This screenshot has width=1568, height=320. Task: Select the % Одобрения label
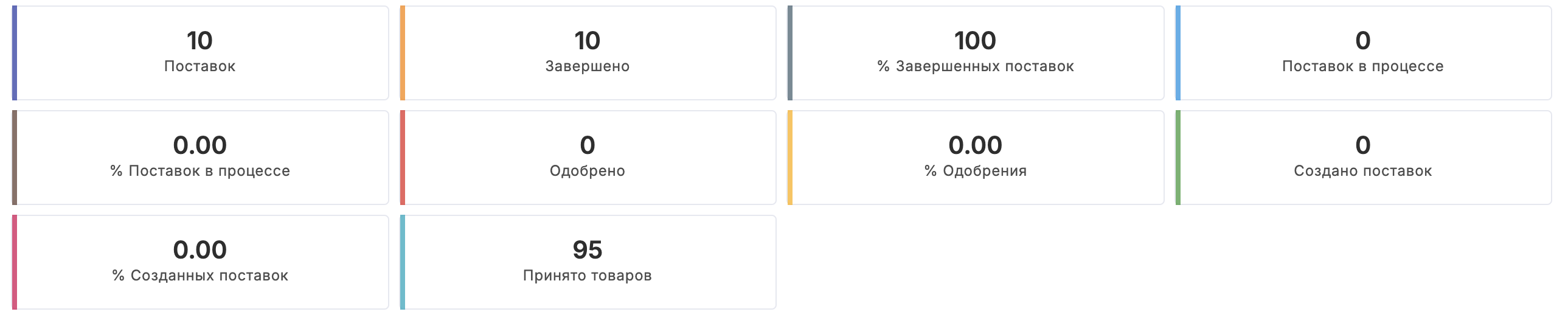(x=975, y=171)
